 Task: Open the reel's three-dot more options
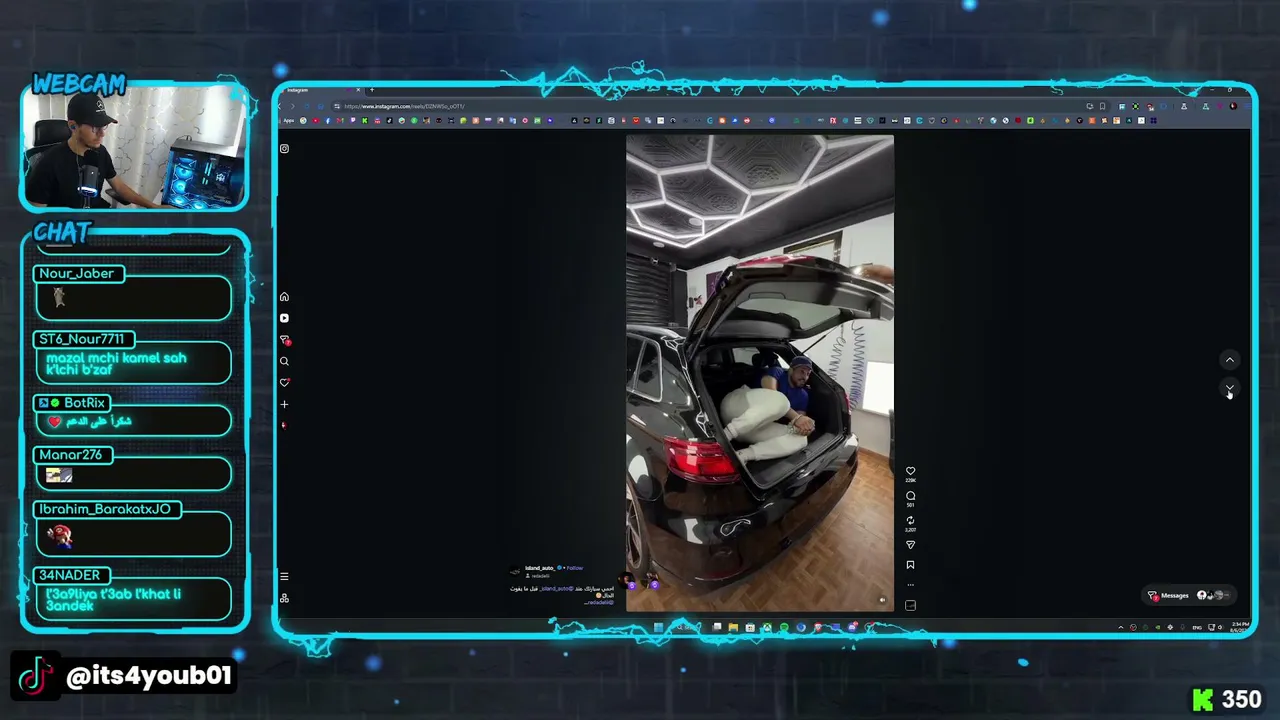[910, 585]
